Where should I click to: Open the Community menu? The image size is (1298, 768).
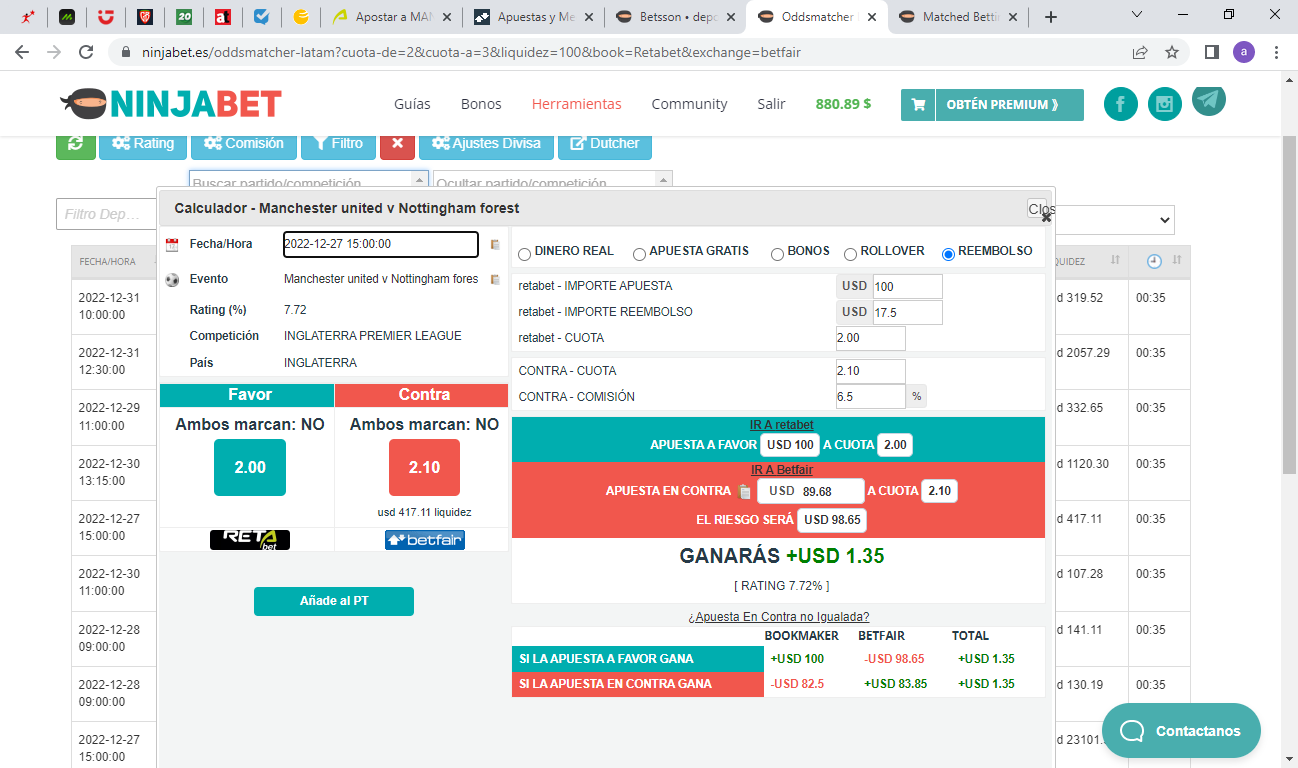point(689,104)
